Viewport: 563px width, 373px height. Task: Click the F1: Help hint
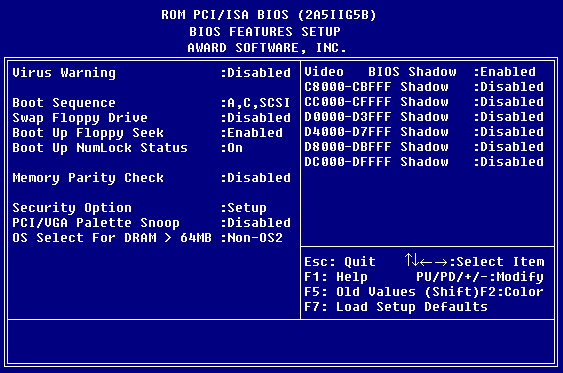[x=336, y=277]
